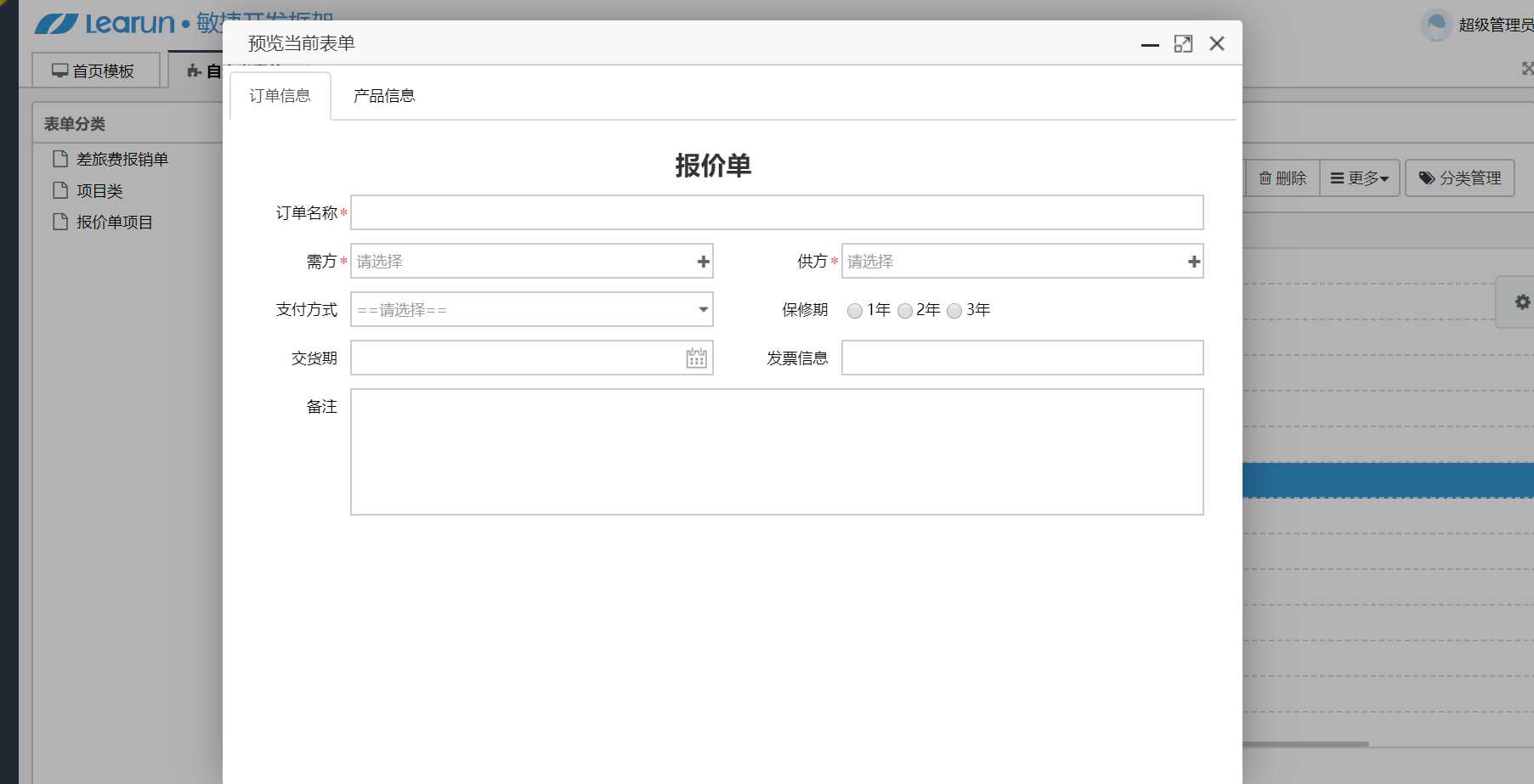
Task: Maximize the 预览当前表单 dialog
Action: pyautogui.click(x=1183, y=44)
